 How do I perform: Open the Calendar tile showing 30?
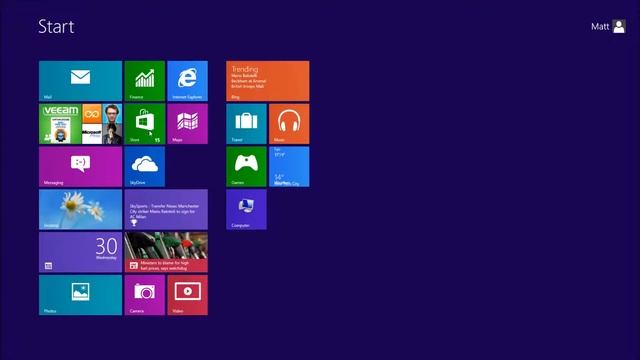(x=80, y=252)
